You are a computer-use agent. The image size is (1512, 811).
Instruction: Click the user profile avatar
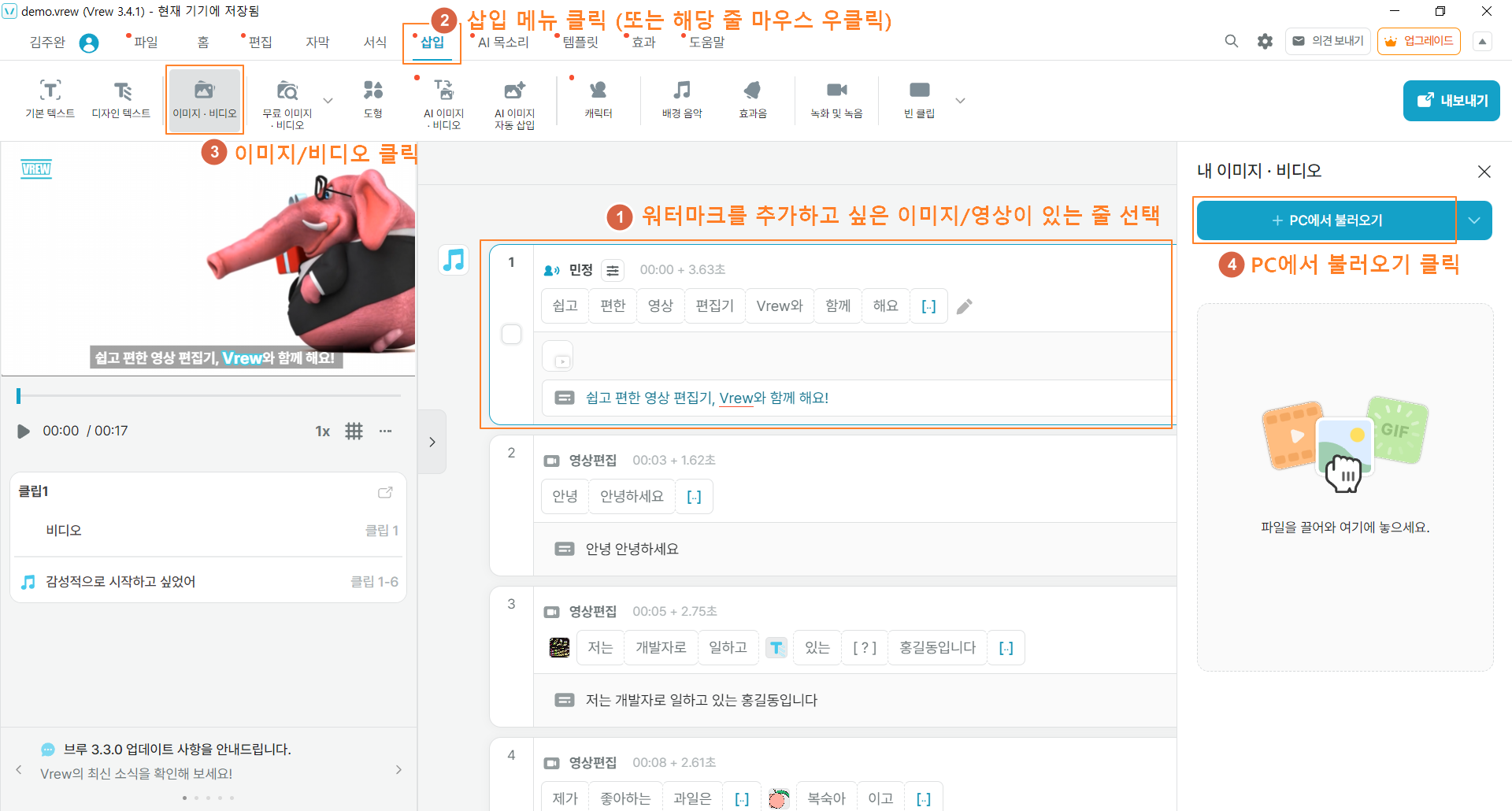(x=89, y=43)
